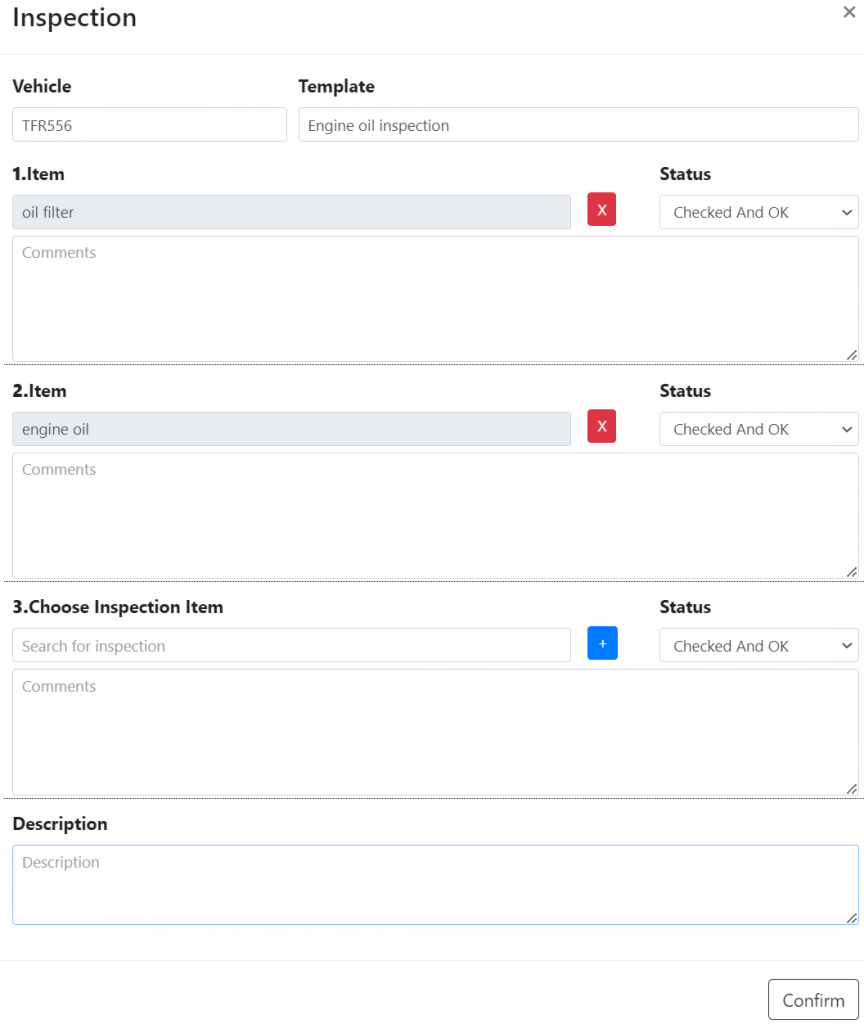Click the Comments box under engine oil

[436, 516]
